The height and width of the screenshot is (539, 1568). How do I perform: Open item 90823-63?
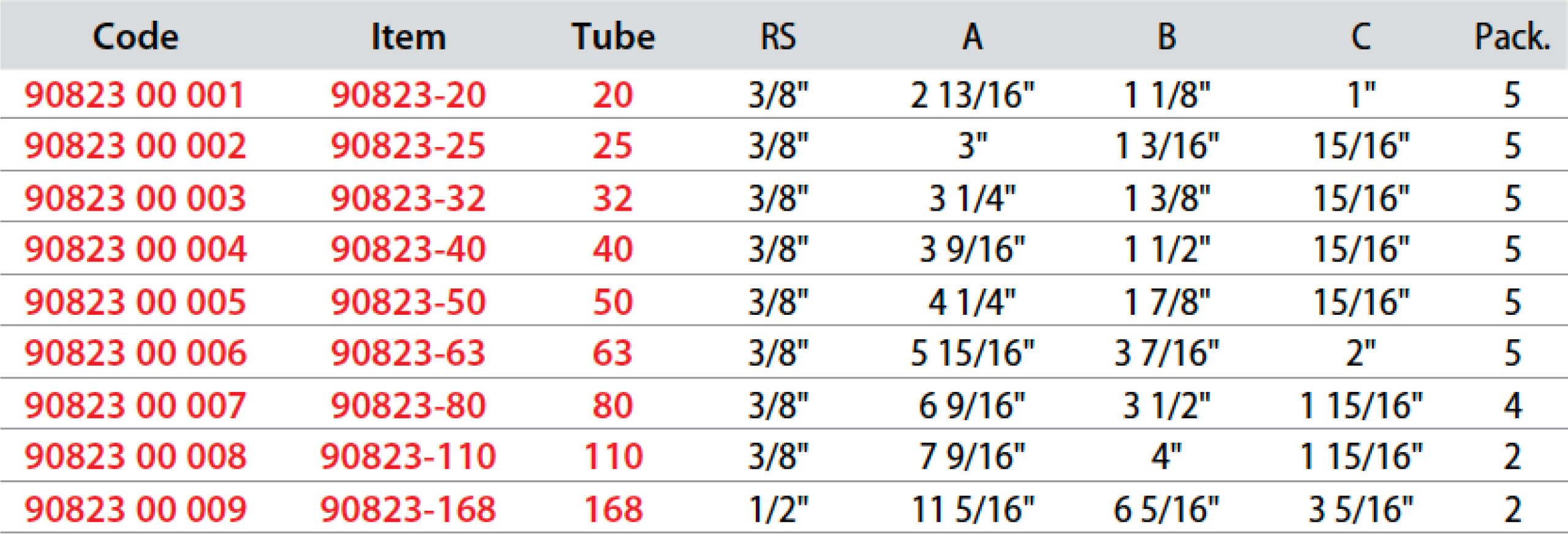(408, 353)
